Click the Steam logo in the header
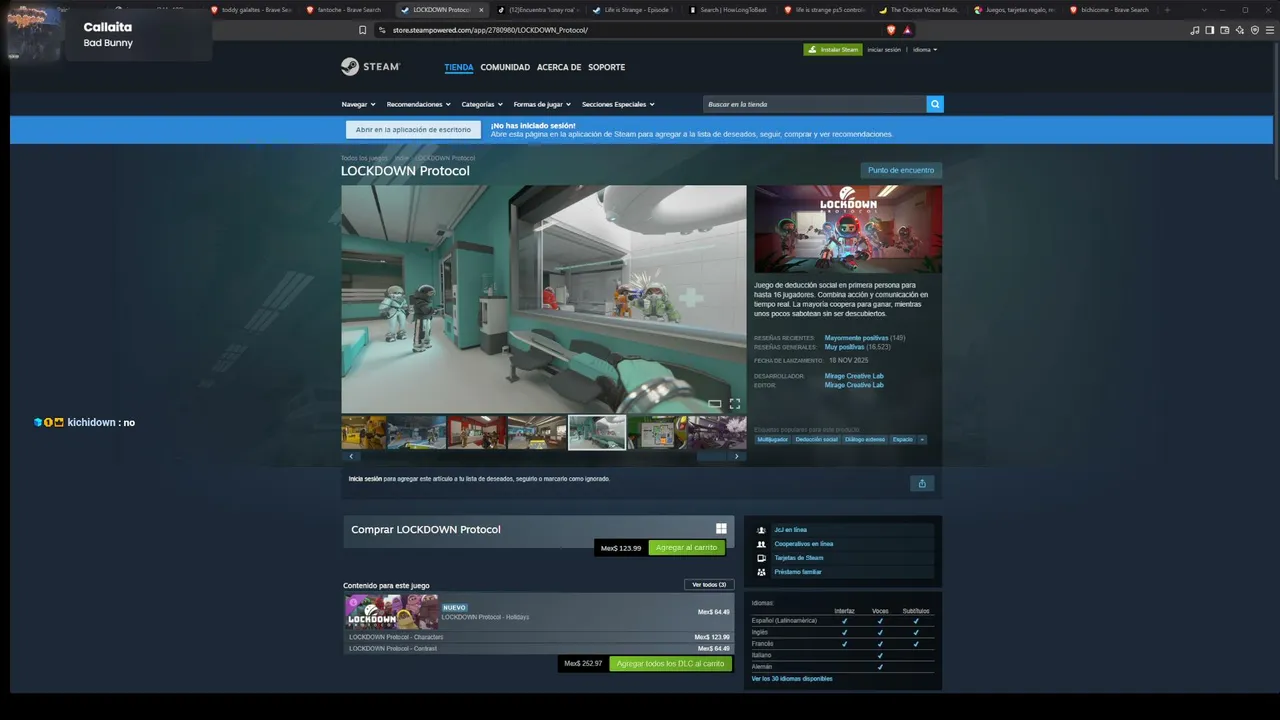 pos(370,67)
